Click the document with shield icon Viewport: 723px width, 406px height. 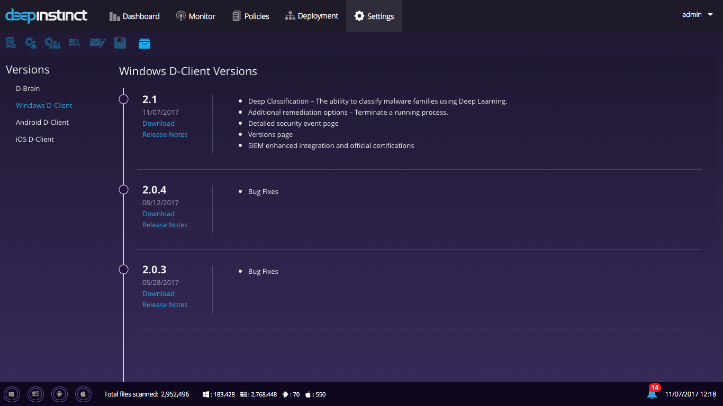[x=11, y=43]
